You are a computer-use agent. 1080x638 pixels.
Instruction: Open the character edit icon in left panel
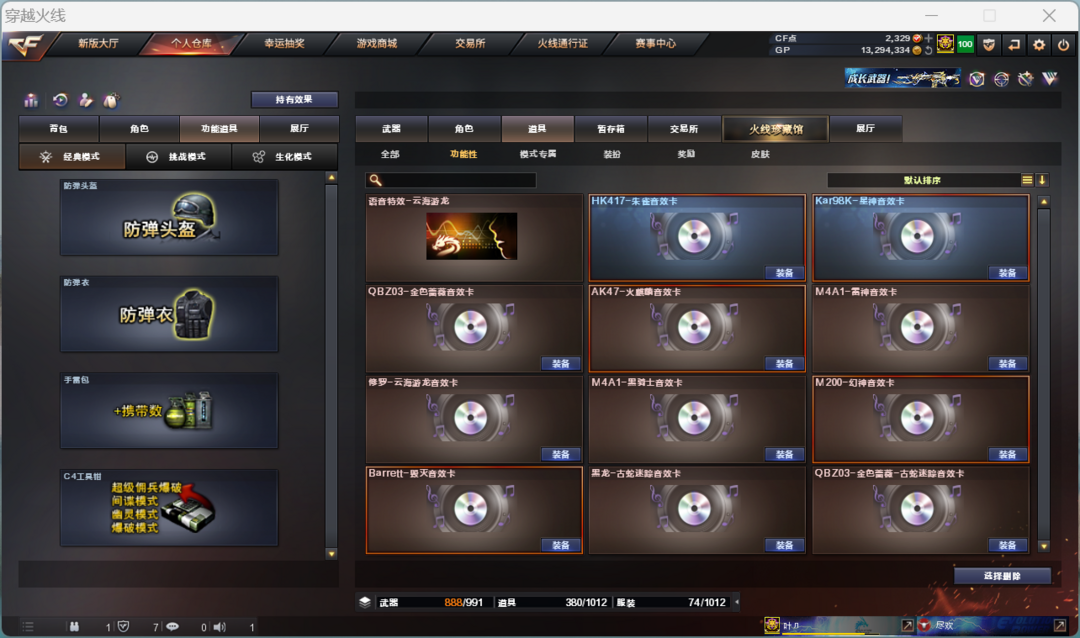[85, 101]
